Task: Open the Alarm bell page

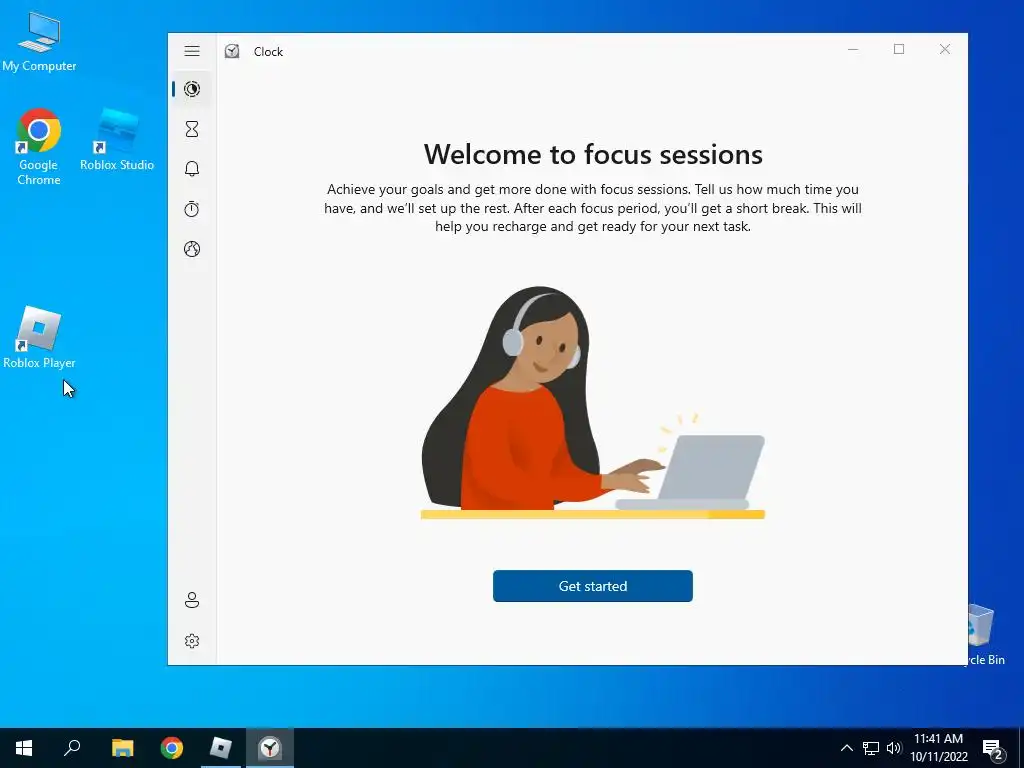Action: pyautogui.click(x=192, y=169)
